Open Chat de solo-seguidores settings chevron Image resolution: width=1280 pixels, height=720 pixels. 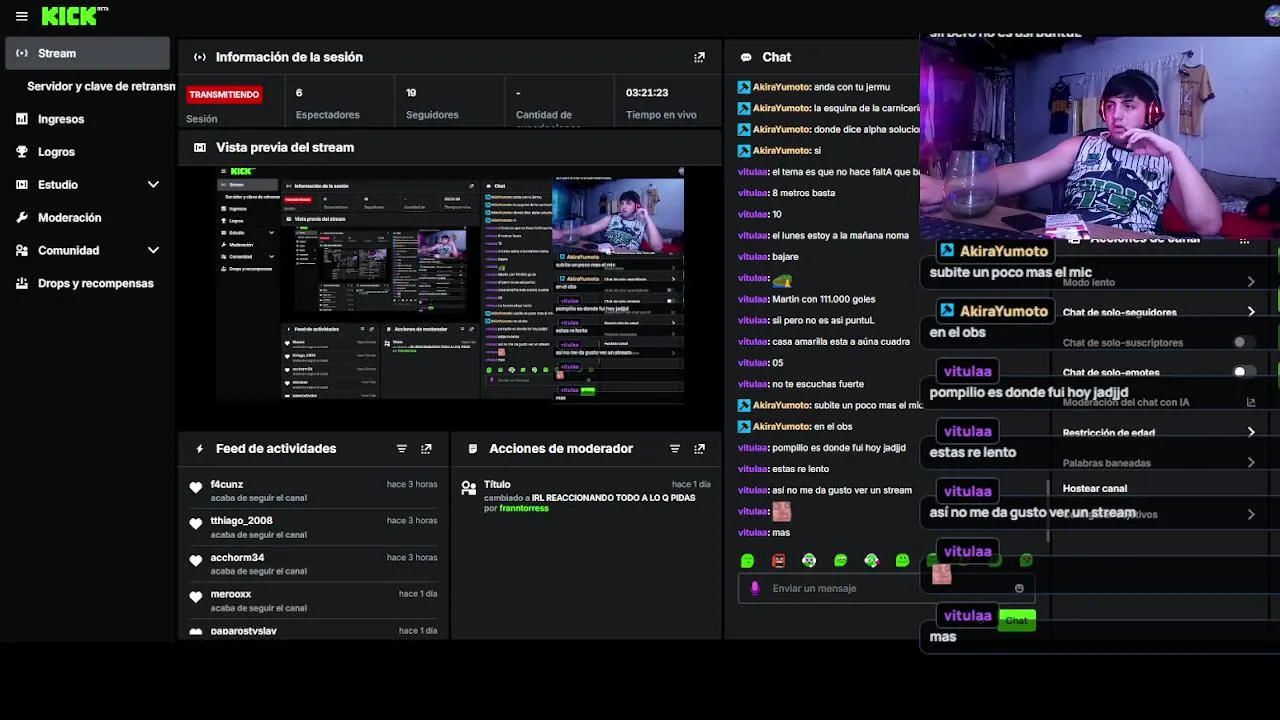[x=1251, y=312]
